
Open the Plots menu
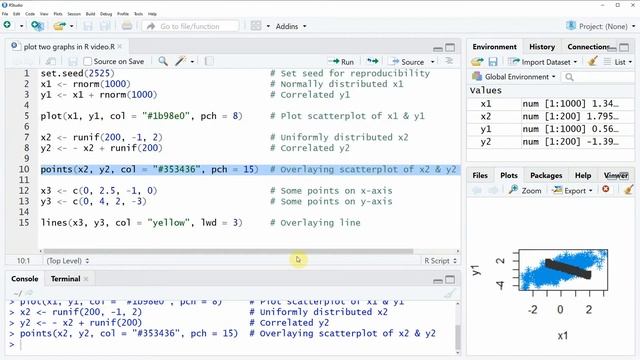point(58,14)
